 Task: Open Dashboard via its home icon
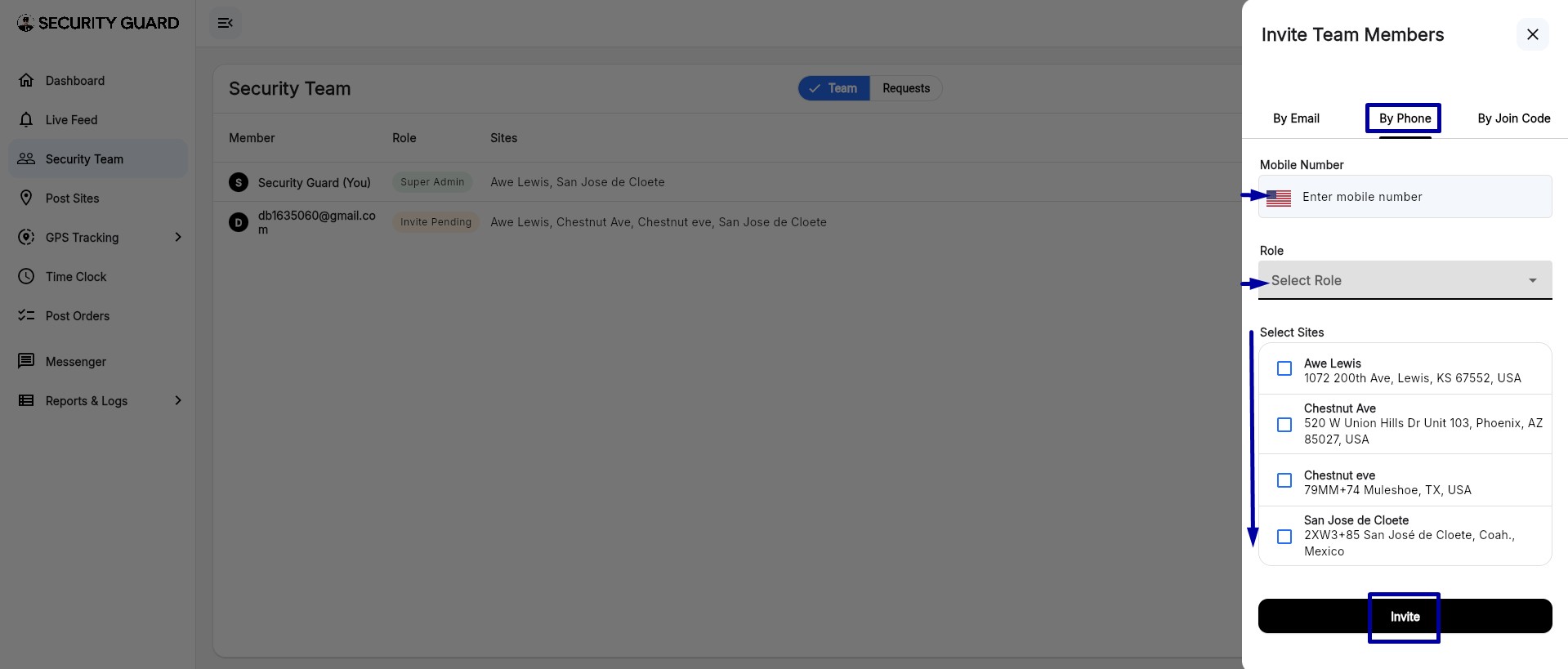pyautogui.click(x=26, y=80)
